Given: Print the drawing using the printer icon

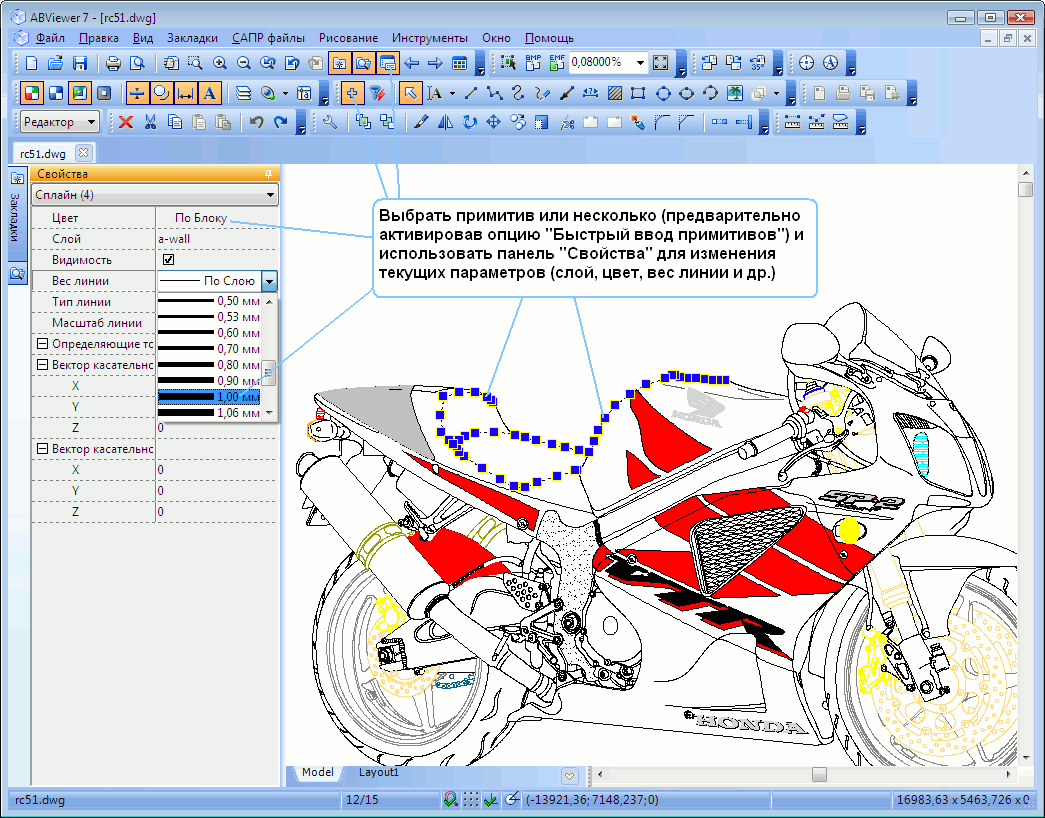Looking at the screenshot, I should coord(113,63).
